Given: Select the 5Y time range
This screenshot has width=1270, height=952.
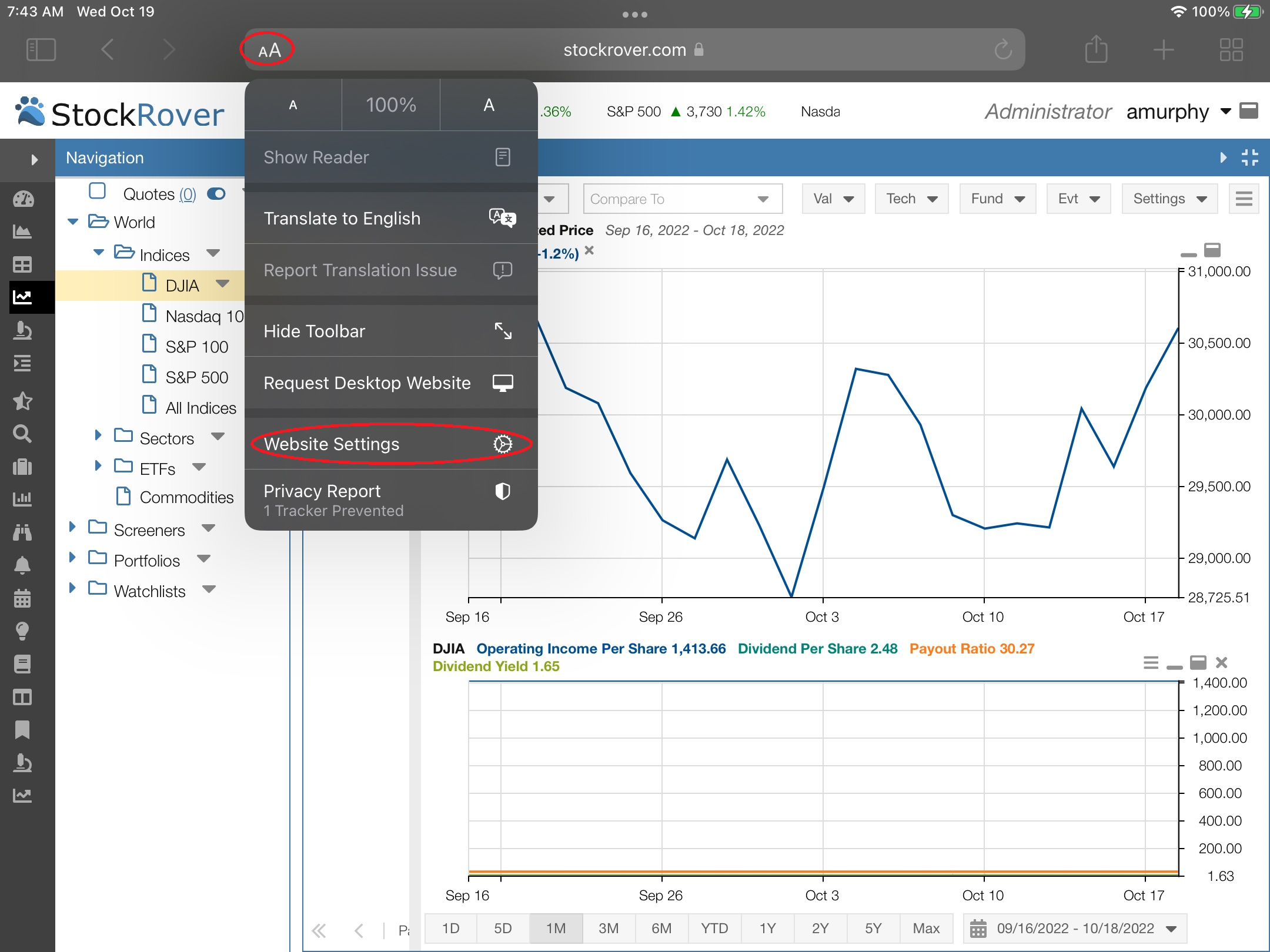Looking at the screenshot, I should [x=873, y=928].
